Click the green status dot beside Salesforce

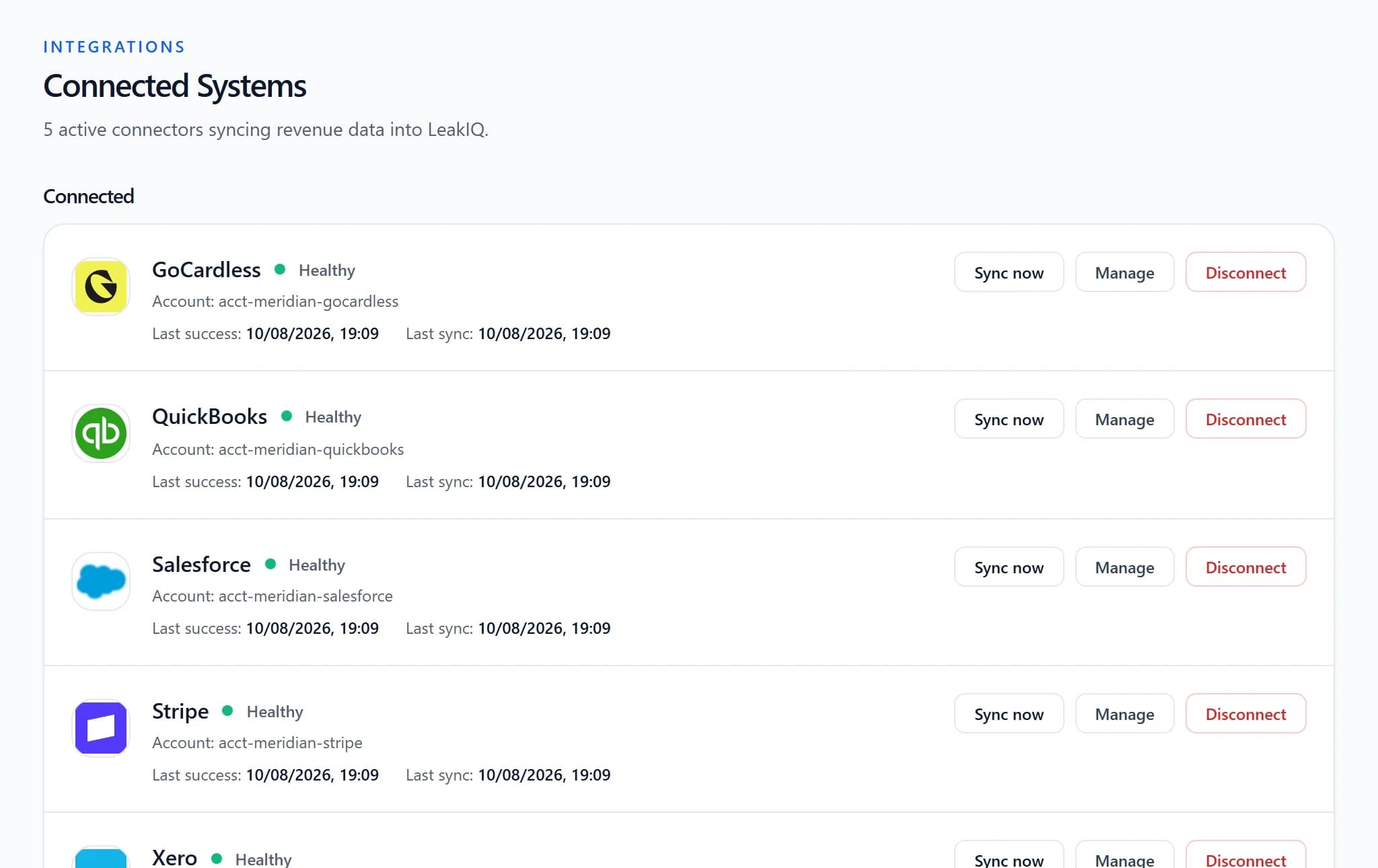pyautogui.click(x=270, y=565)
